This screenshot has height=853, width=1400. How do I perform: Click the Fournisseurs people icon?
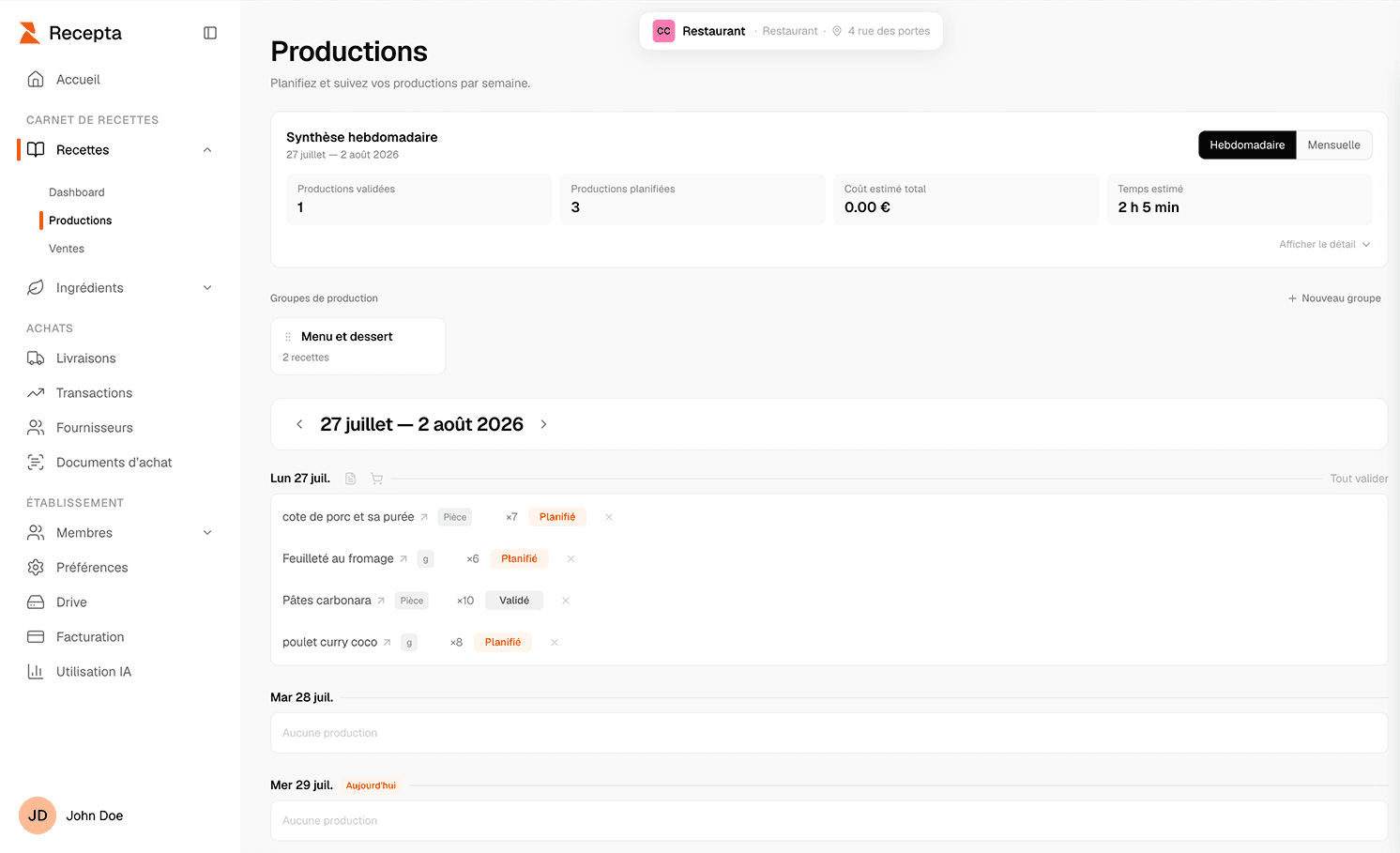36,427
